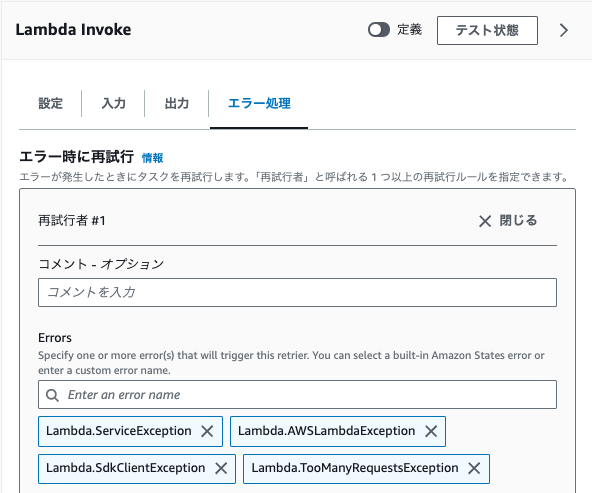The image size is (592, 493).
Task: Collapse the panel with the right chevron
Action: point(564,30)
